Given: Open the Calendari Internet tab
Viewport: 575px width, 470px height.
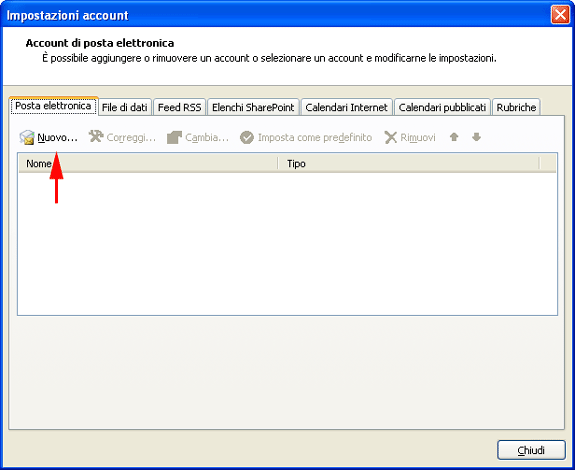Looking at the screenshot, I should click(347, 107).
